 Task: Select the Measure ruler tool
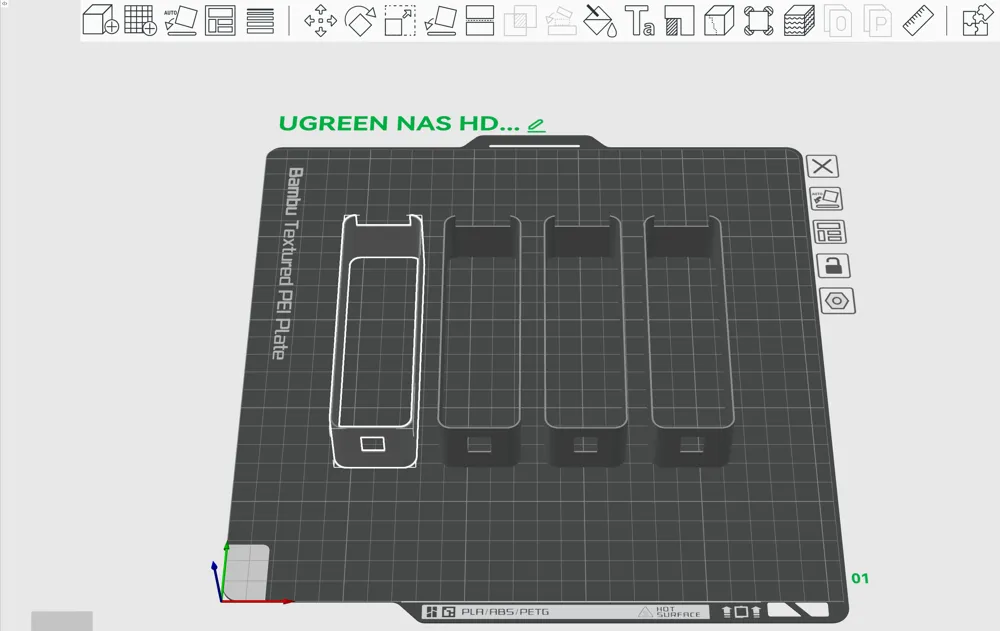click(918, 20)
